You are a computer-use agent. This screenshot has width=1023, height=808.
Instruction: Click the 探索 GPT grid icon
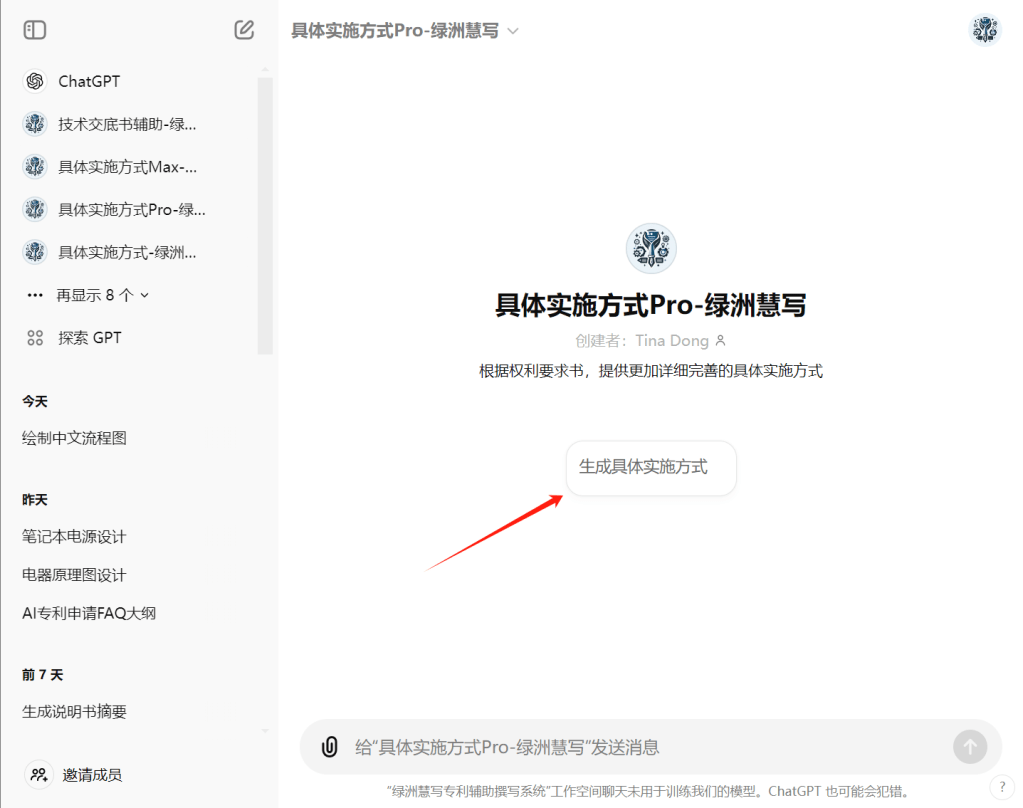tap(35, 338)
